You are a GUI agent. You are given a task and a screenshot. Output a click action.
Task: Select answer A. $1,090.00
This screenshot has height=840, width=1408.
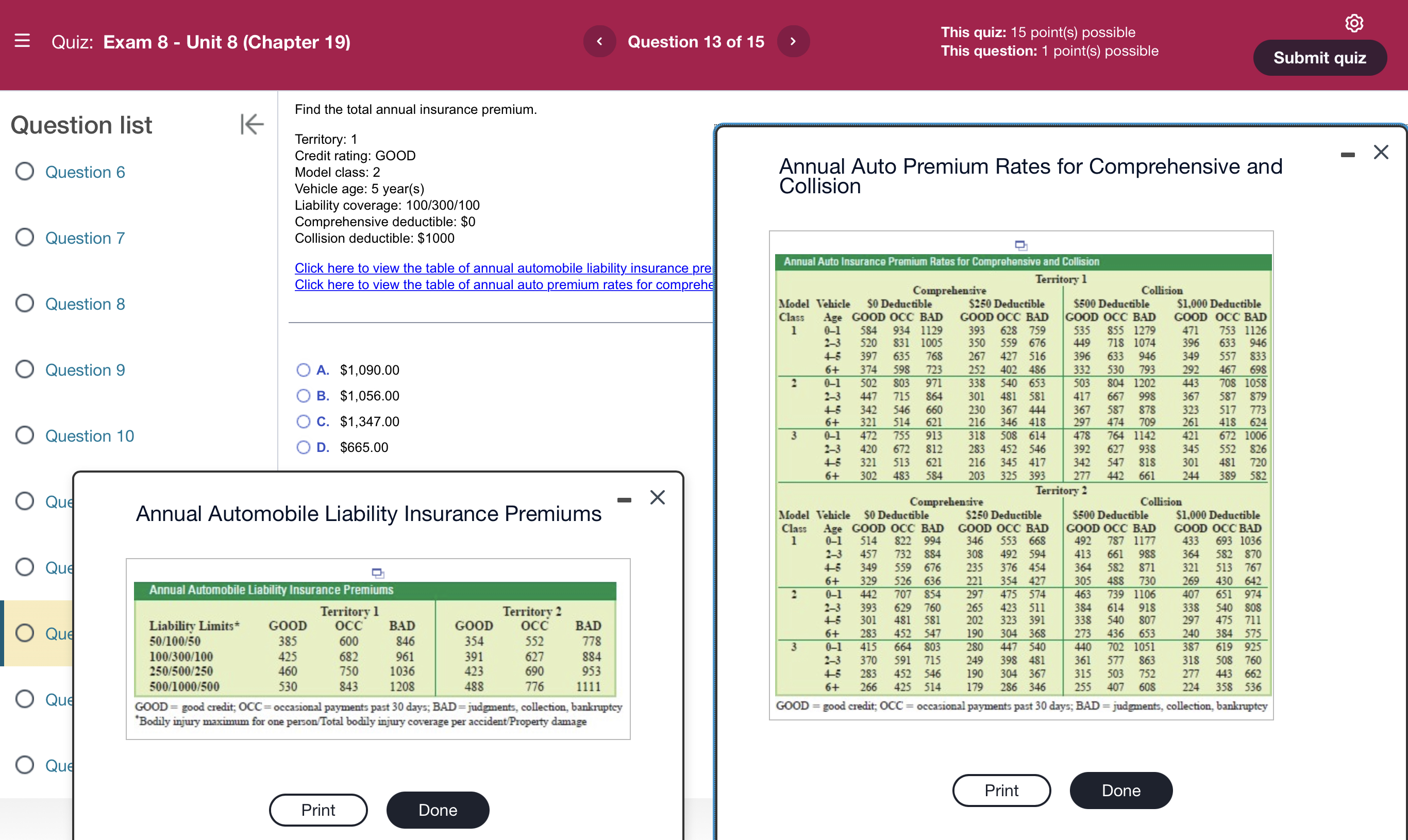tap(304, 369)
